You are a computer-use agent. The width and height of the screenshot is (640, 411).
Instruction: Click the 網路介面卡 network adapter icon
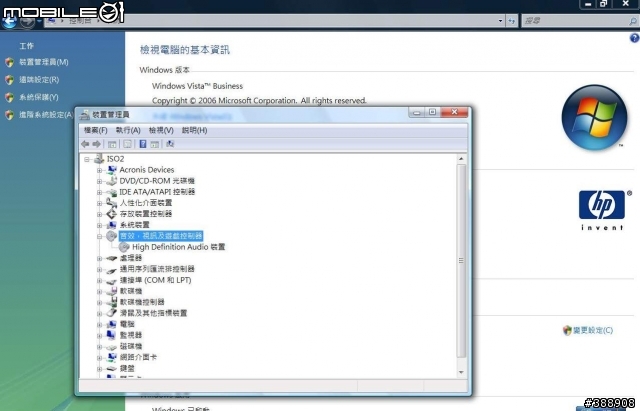[112, 357]
